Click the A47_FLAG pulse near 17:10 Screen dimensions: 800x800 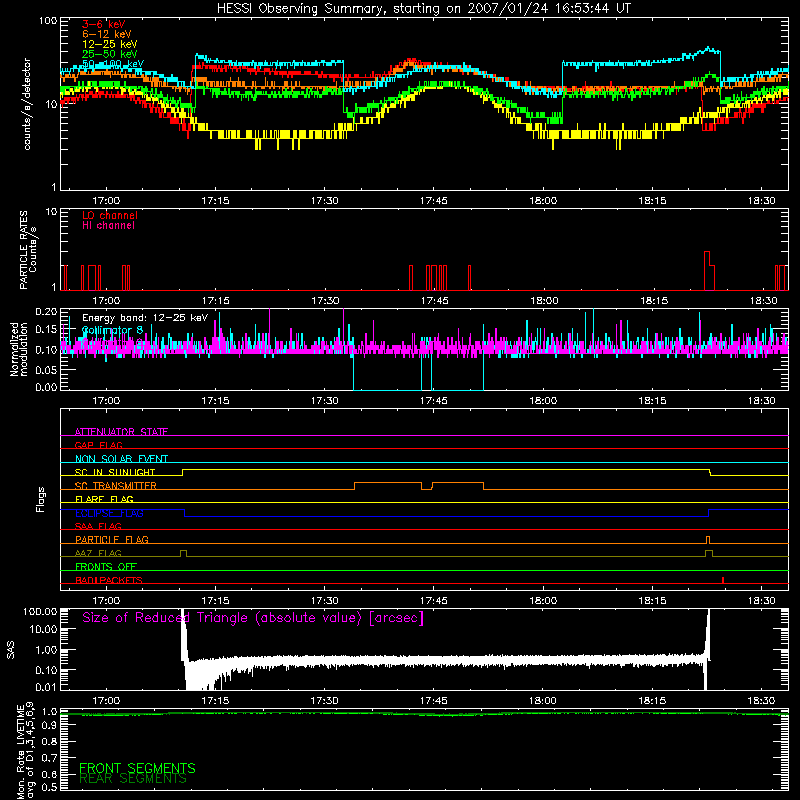point(184,553)
